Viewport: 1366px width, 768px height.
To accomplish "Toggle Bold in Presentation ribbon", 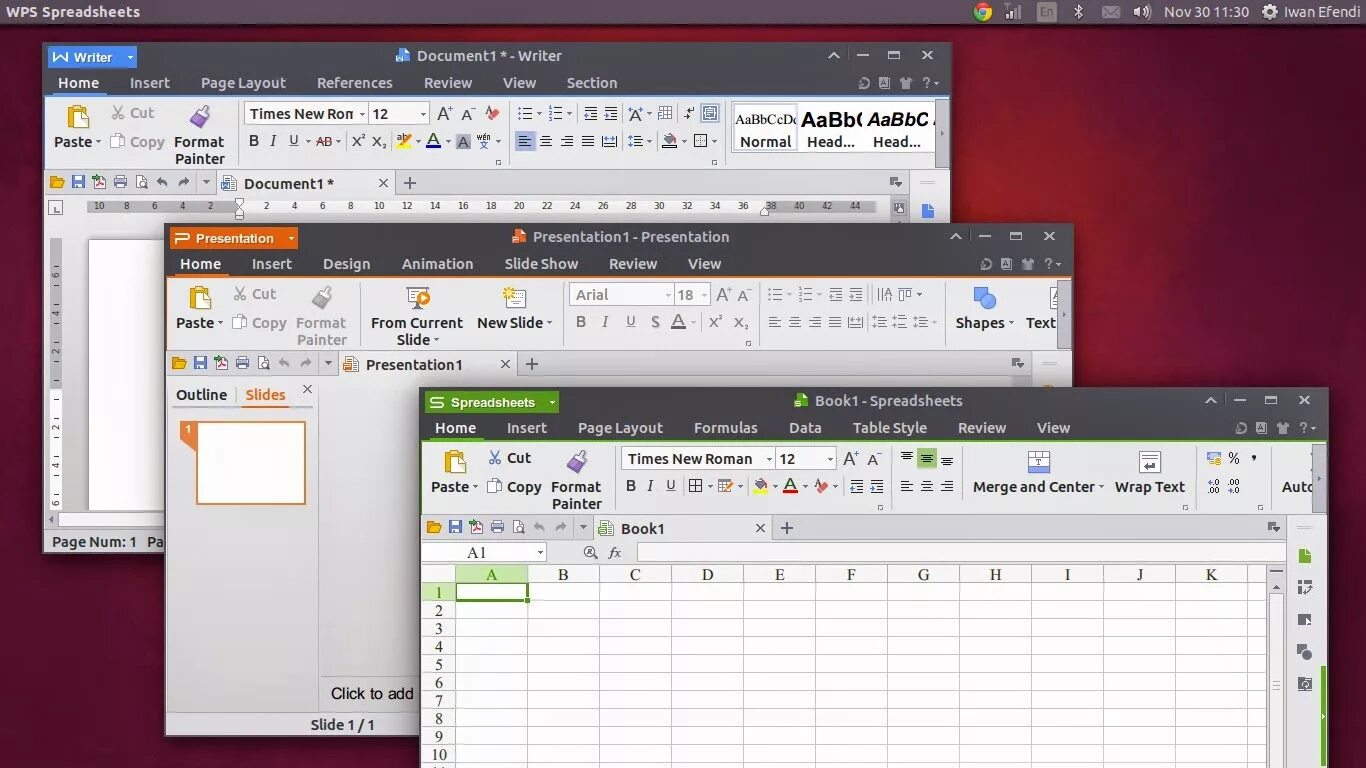I will [581, 322].
